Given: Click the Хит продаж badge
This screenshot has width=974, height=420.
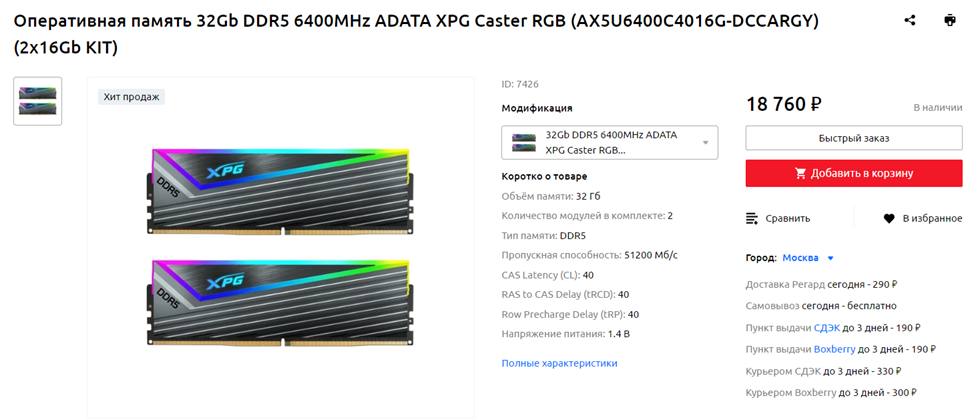Looking at the screenshot, I should (131, 97).
